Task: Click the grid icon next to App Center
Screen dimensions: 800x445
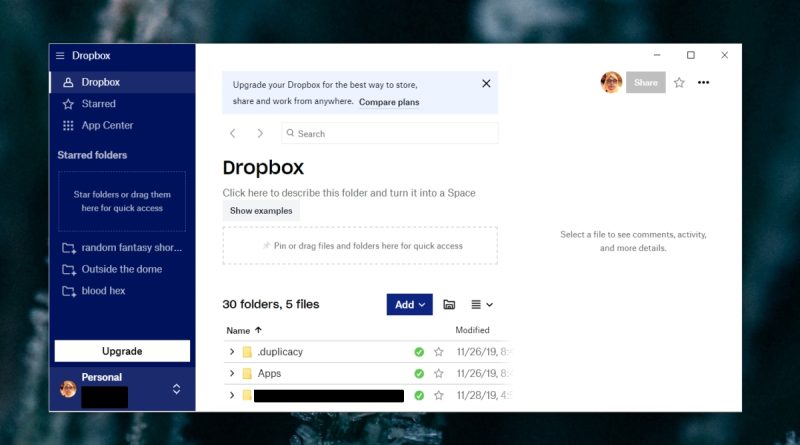Action: pos(68,126)
